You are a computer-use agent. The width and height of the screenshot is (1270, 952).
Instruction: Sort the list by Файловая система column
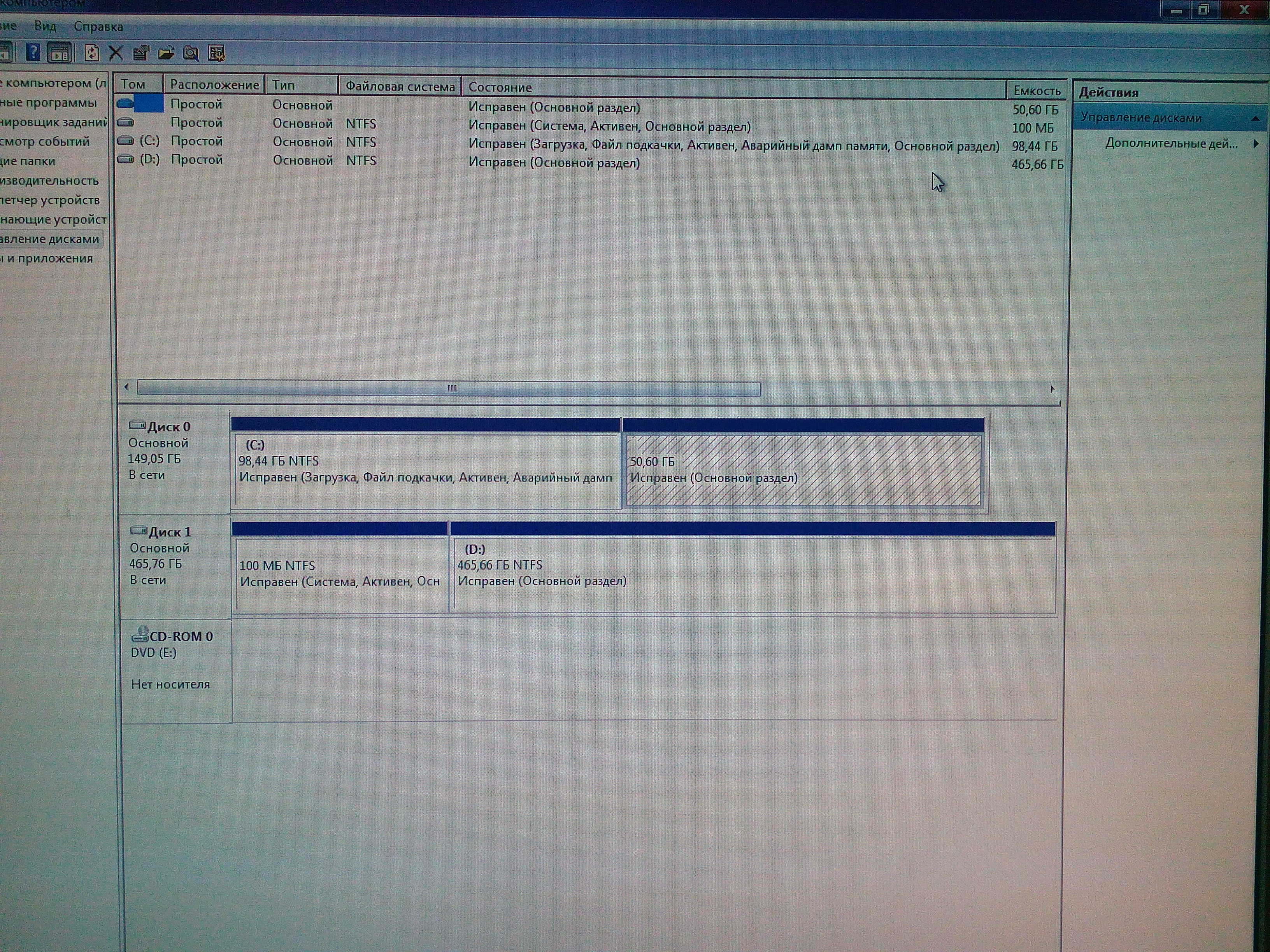400,87
